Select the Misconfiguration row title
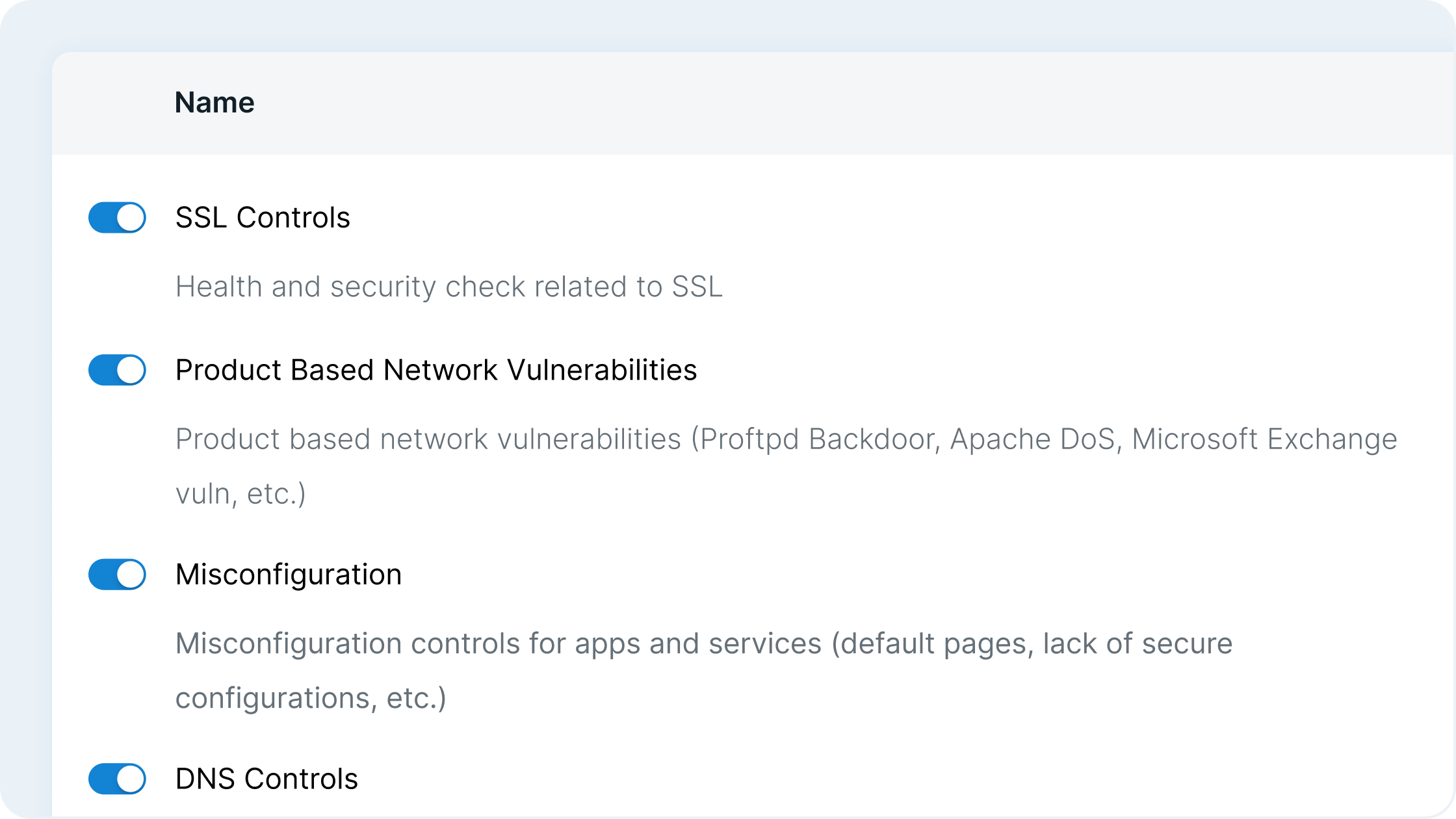This screenshot has width=1456, height=819. tap(289, 575)
